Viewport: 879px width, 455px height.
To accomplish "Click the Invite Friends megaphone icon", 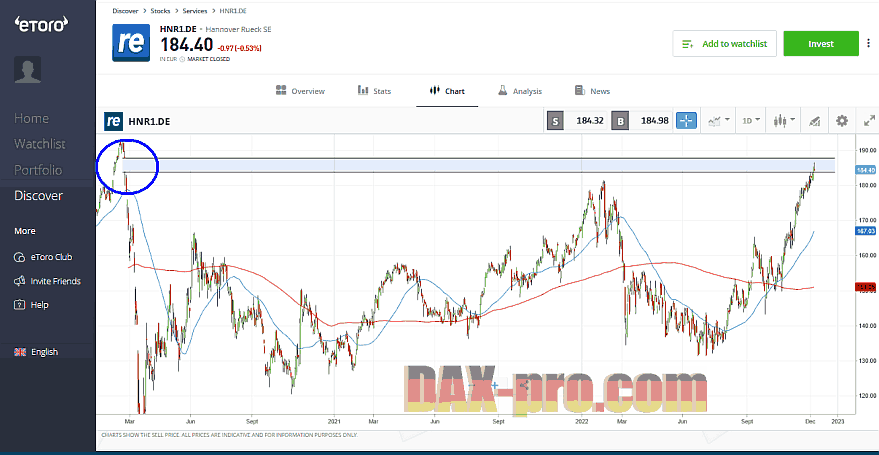I will 20,281.
